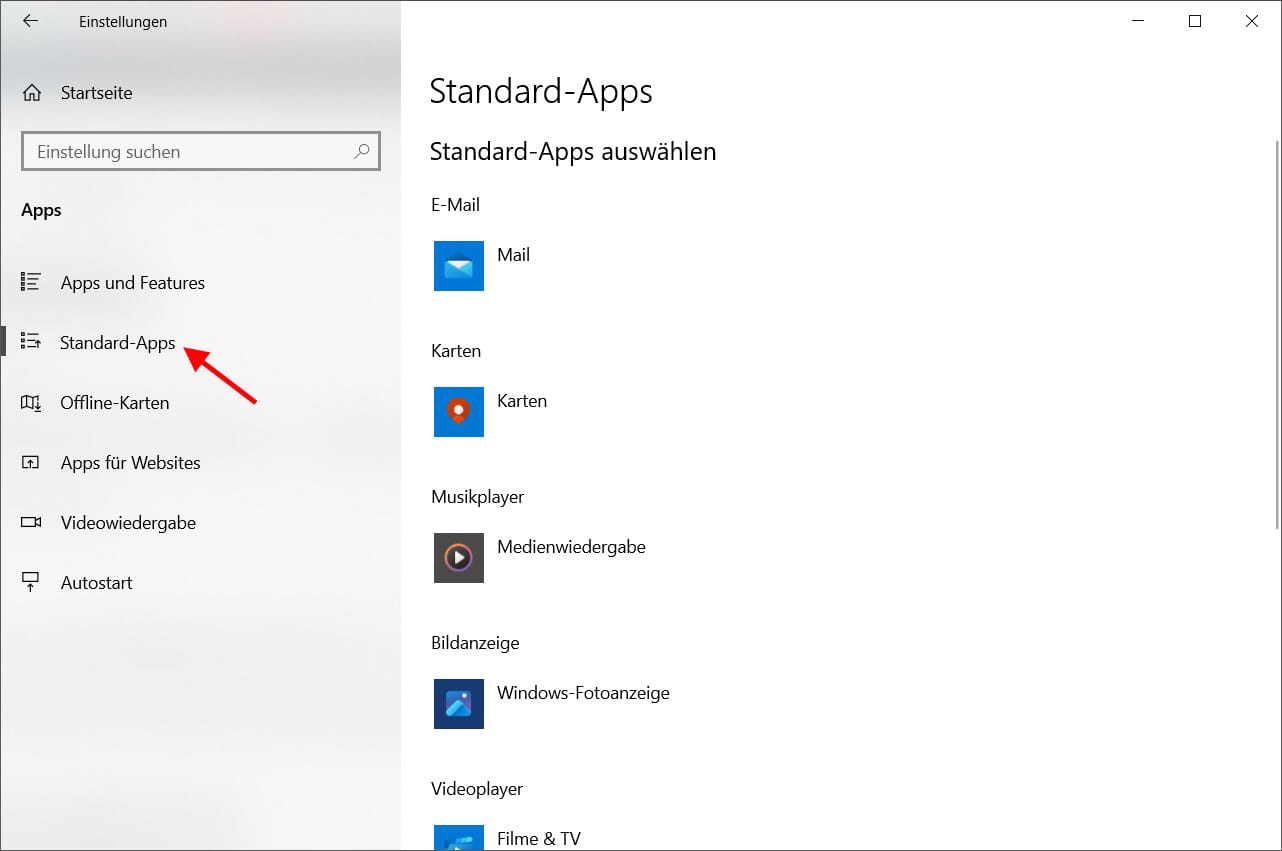Go to Offline-Karten settings
Viewport: 1282px width, 851px height.
tap(114, 403)
